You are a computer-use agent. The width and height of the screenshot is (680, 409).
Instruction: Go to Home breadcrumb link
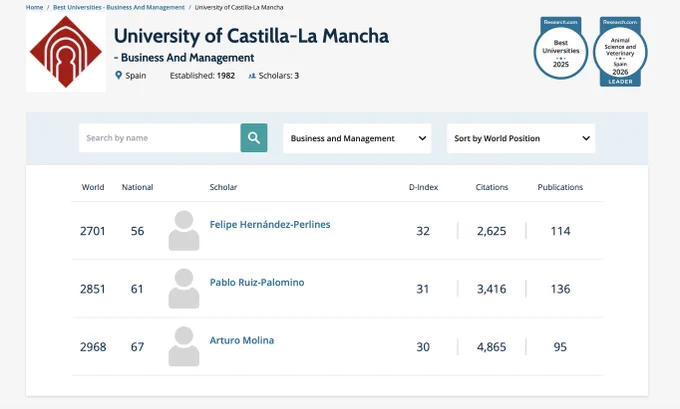[34, 7]
